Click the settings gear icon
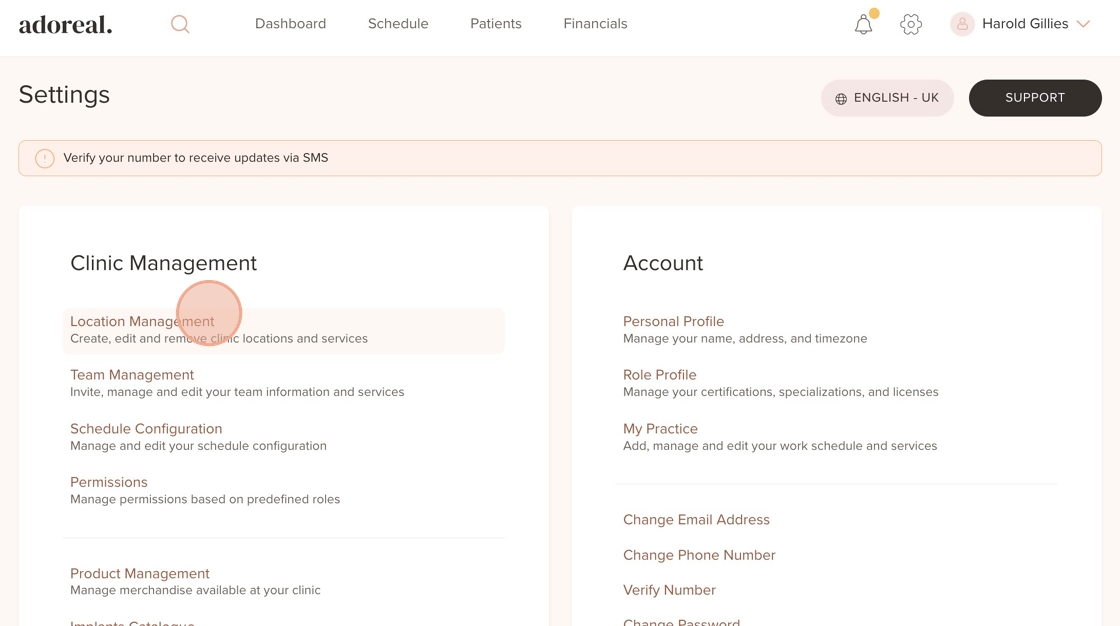 coord(910,24)
